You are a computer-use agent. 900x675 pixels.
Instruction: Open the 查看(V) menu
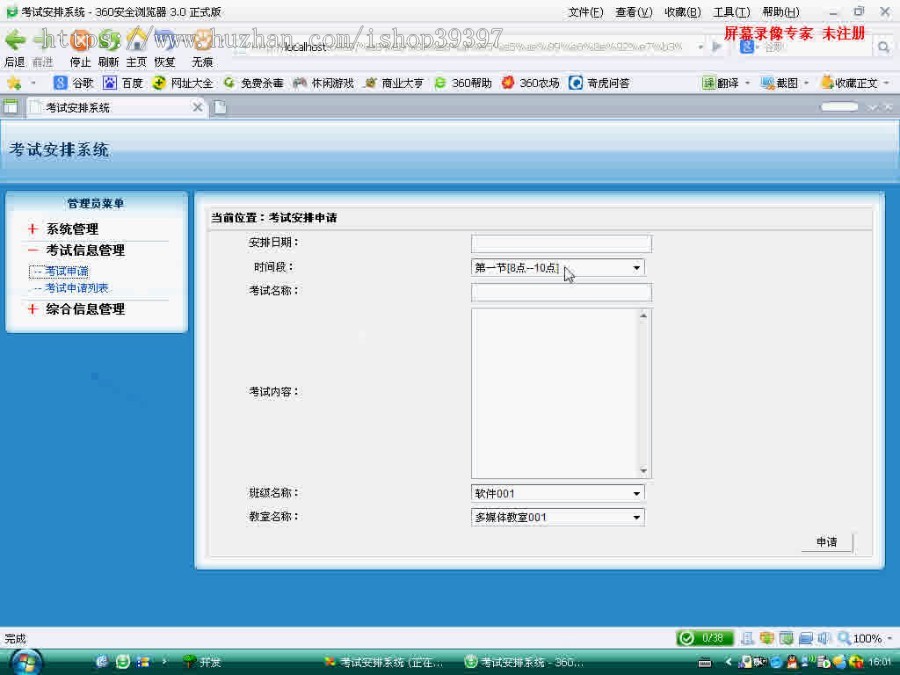point(634,12)
